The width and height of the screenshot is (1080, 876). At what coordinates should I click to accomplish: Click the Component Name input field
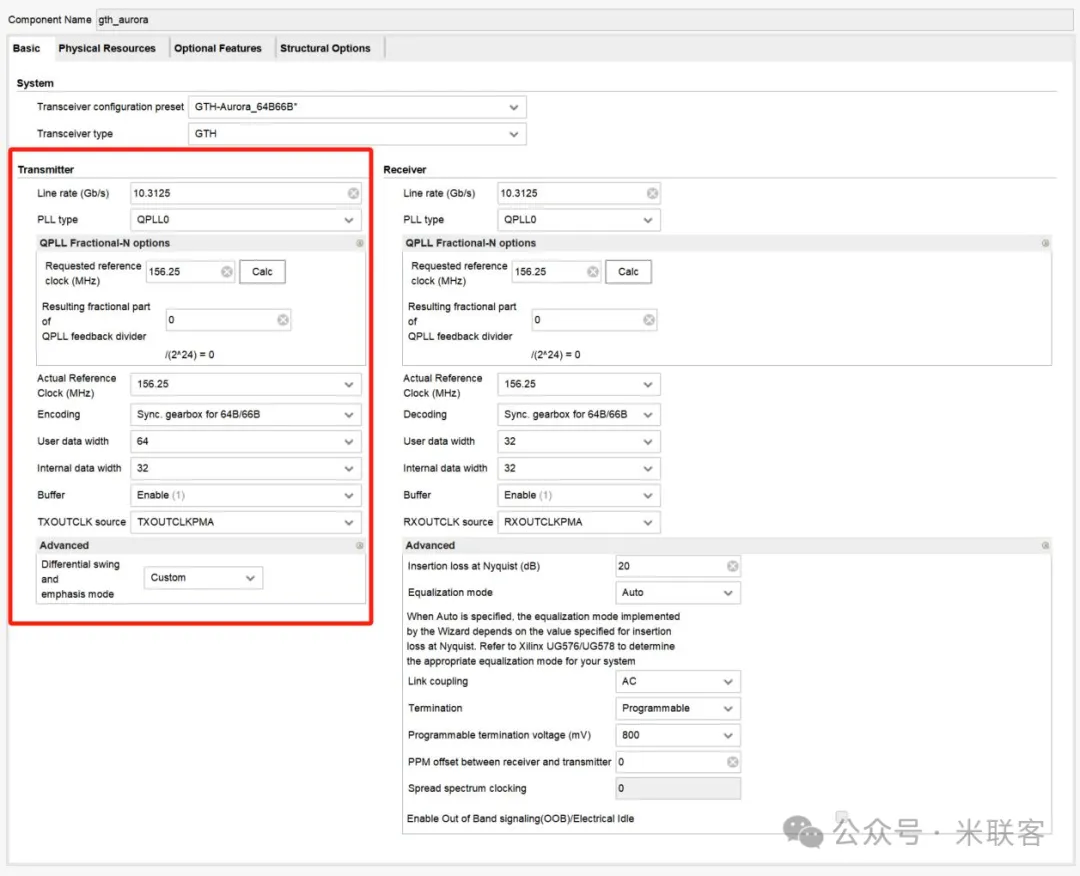(x=584, y=20)
